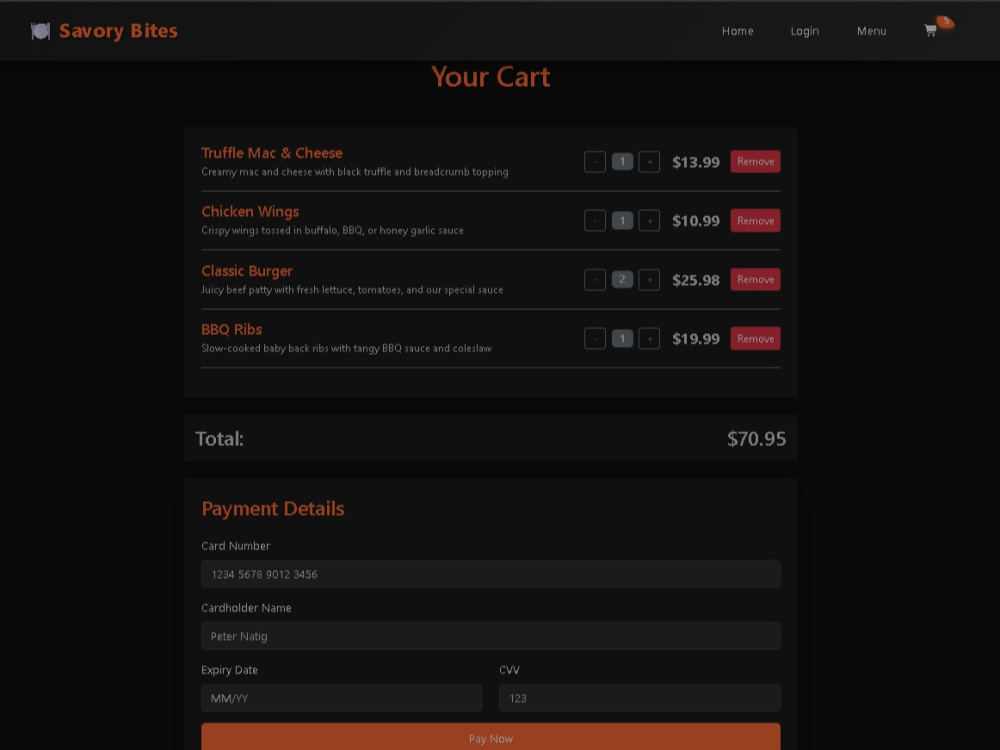Click the Card Number label
Viewport: 1000px width, 750px height.
[x=235, y=546]
